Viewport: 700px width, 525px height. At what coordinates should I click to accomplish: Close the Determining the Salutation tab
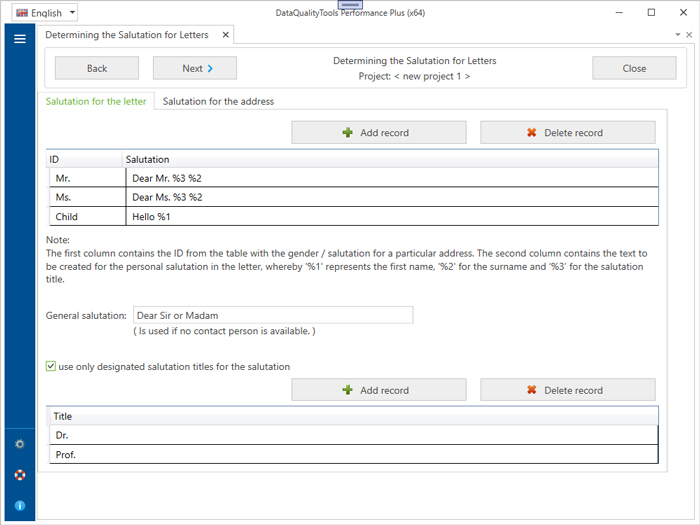pyautogui.click(x=225, y=35)
